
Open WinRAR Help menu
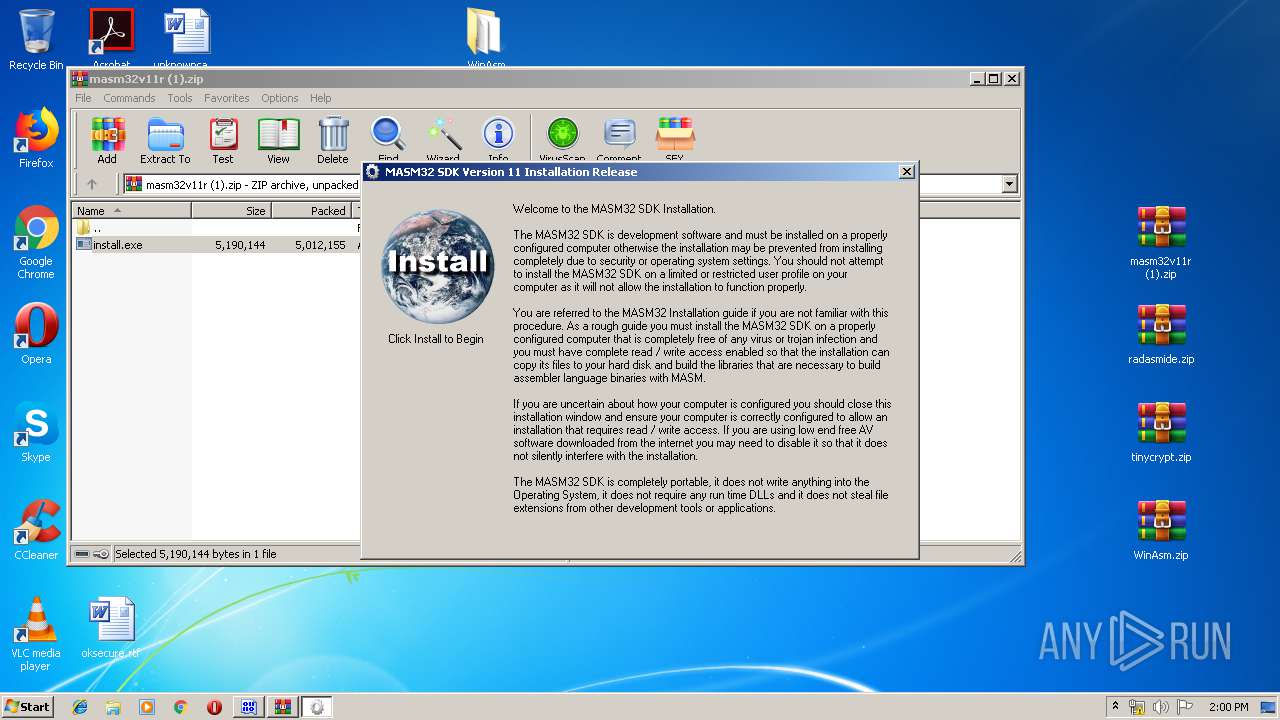(320, 98)
